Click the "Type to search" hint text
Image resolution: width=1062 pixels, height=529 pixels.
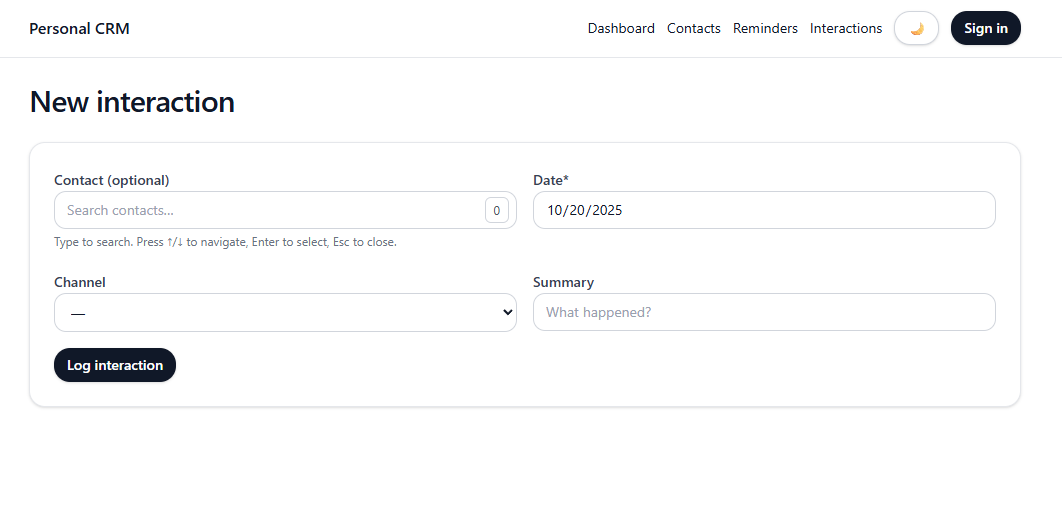coord(225,242)
